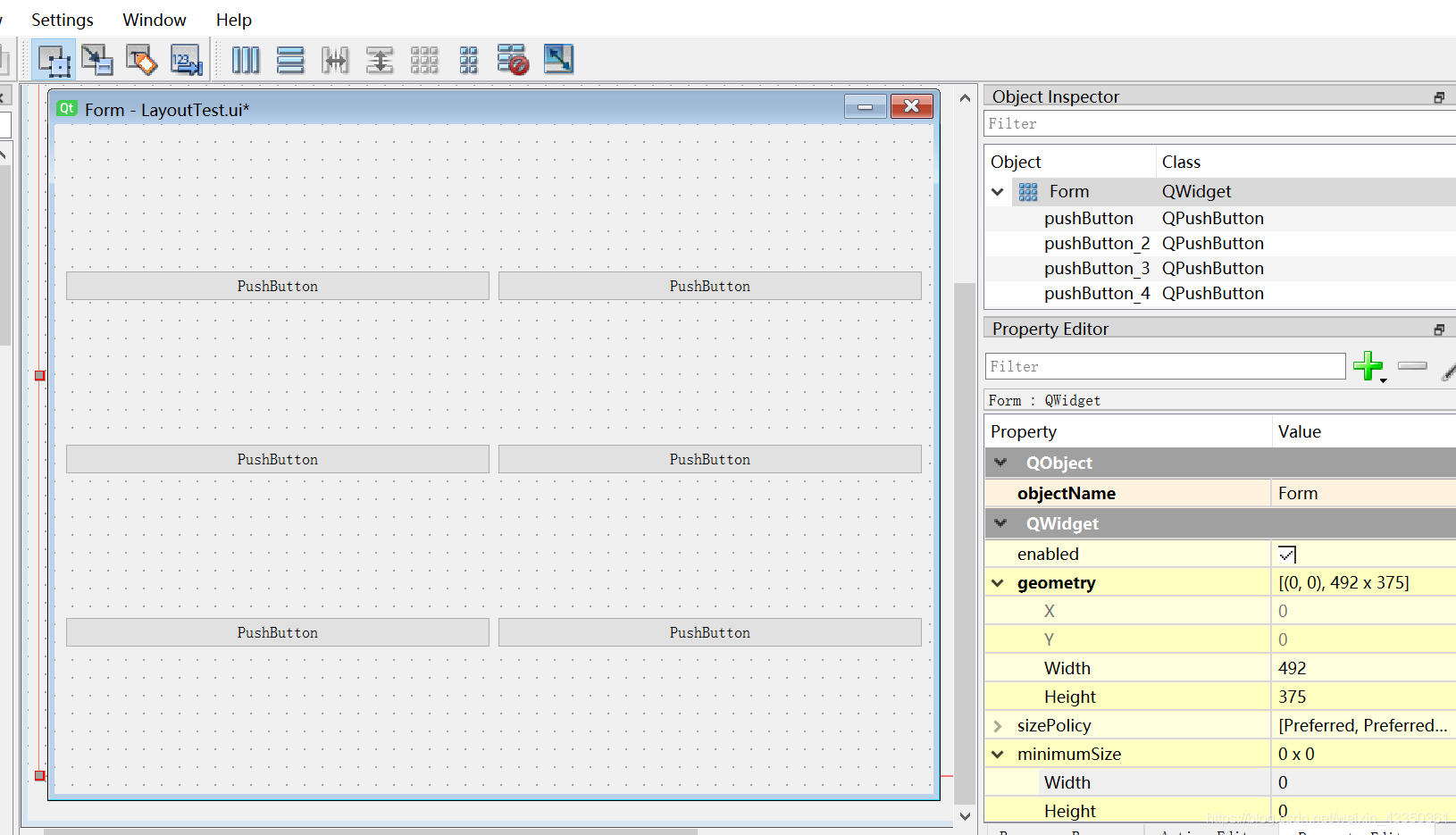Click the geometry Width value 492
Image resolution: width=1456 pixels, height=835 pixels.
tap(1364, 669)
